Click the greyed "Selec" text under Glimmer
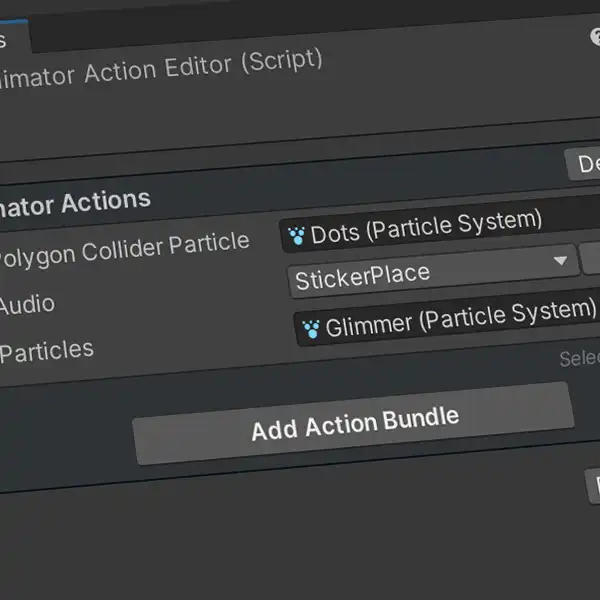 pyautogui.click(x=579, y=359)
